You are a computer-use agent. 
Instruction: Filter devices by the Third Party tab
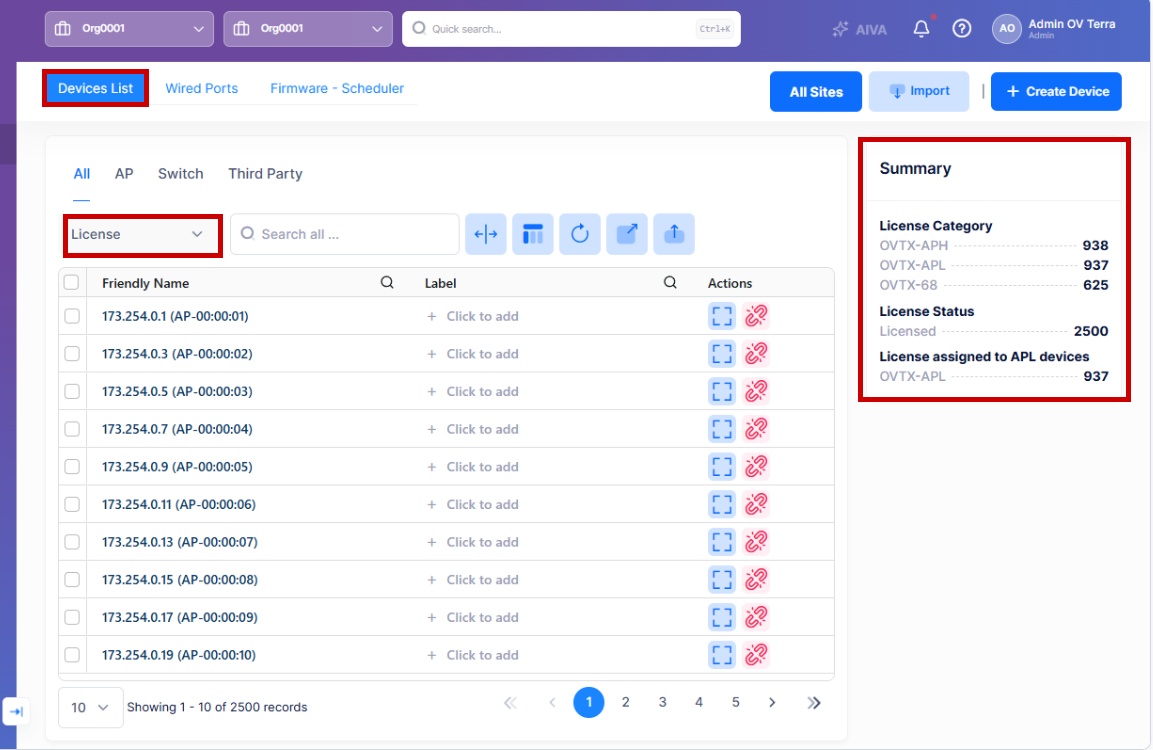[265, 174]
